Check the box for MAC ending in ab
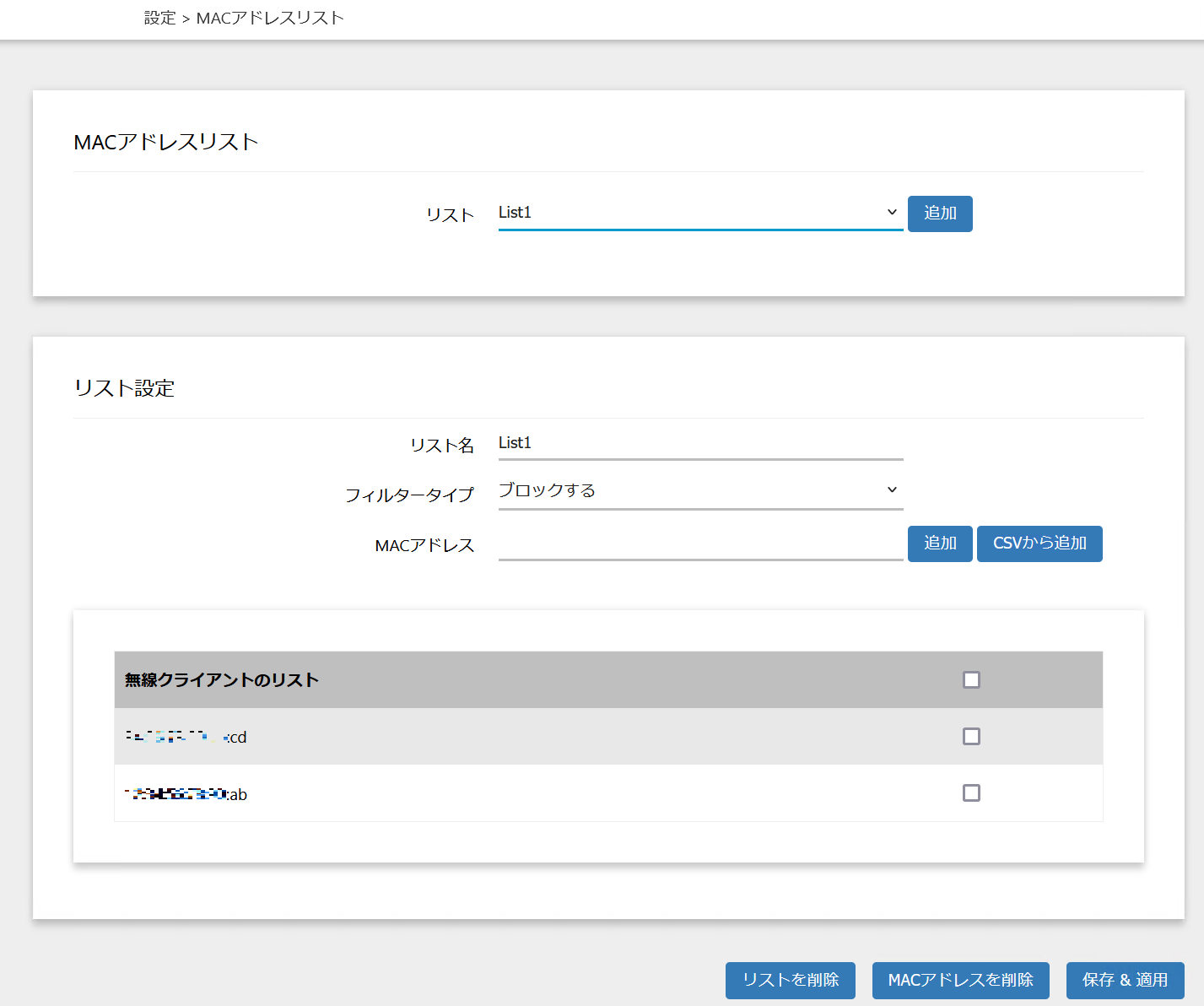This screenshot has width=1204, height=1006. pos(971,793)
